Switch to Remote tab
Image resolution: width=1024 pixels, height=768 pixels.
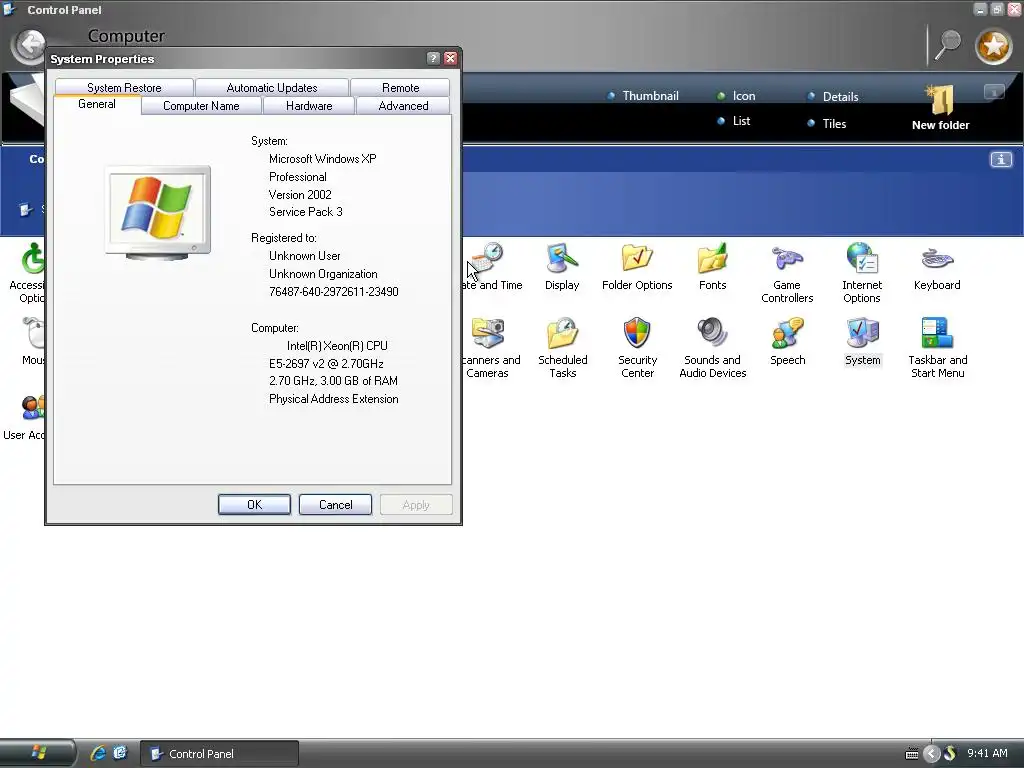tap(400, 88)
